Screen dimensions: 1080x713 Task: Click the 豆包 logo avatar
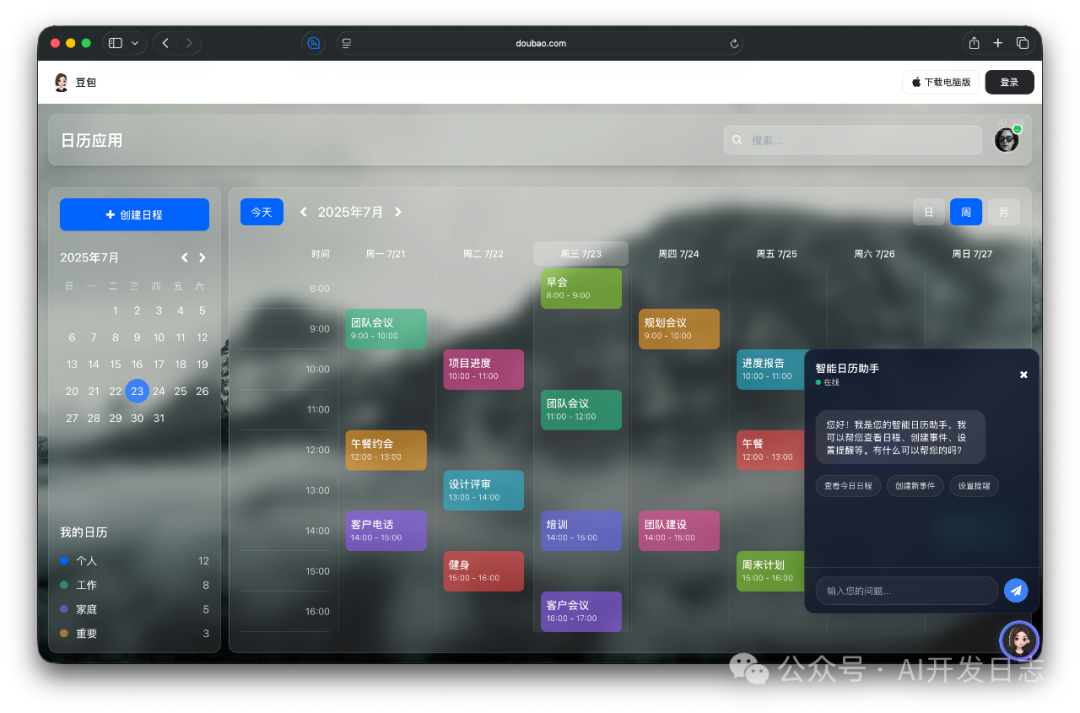click(x=61, y=82)
